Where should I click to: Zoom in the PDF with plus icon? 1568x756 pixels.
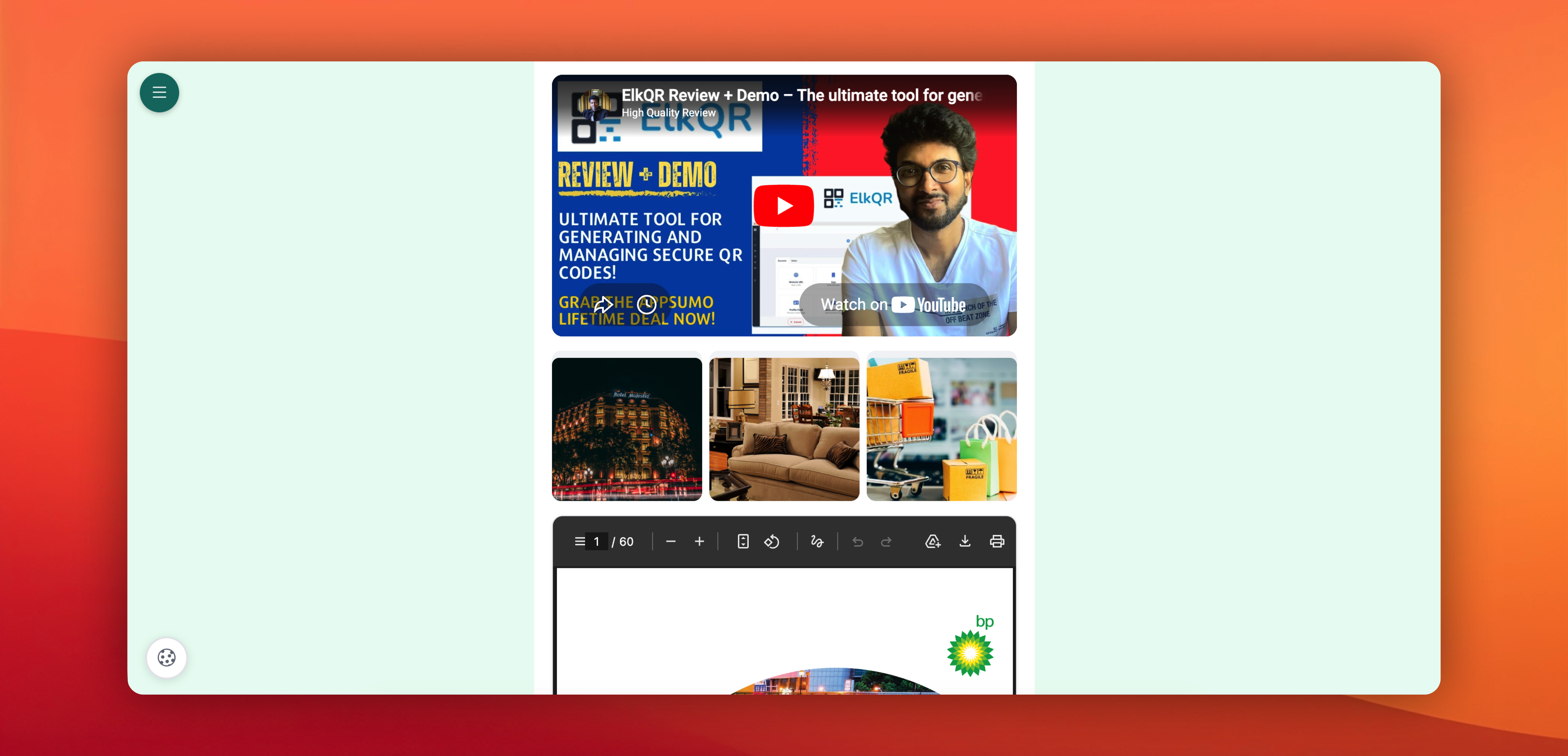point(699,541)
